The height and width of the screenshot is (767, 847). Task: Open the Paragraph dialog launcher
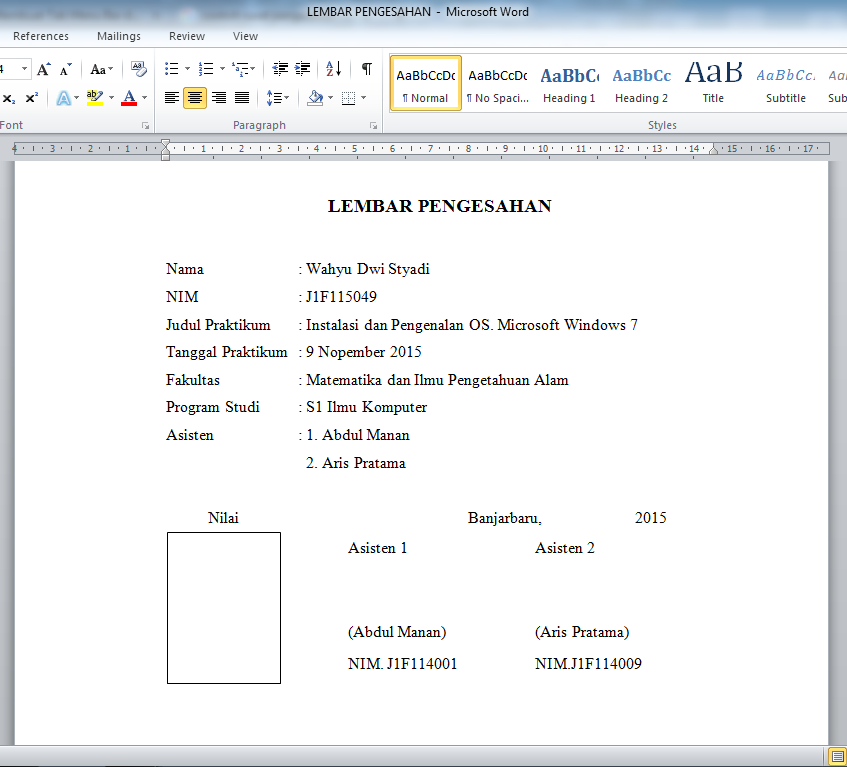(x=373, y=125)
